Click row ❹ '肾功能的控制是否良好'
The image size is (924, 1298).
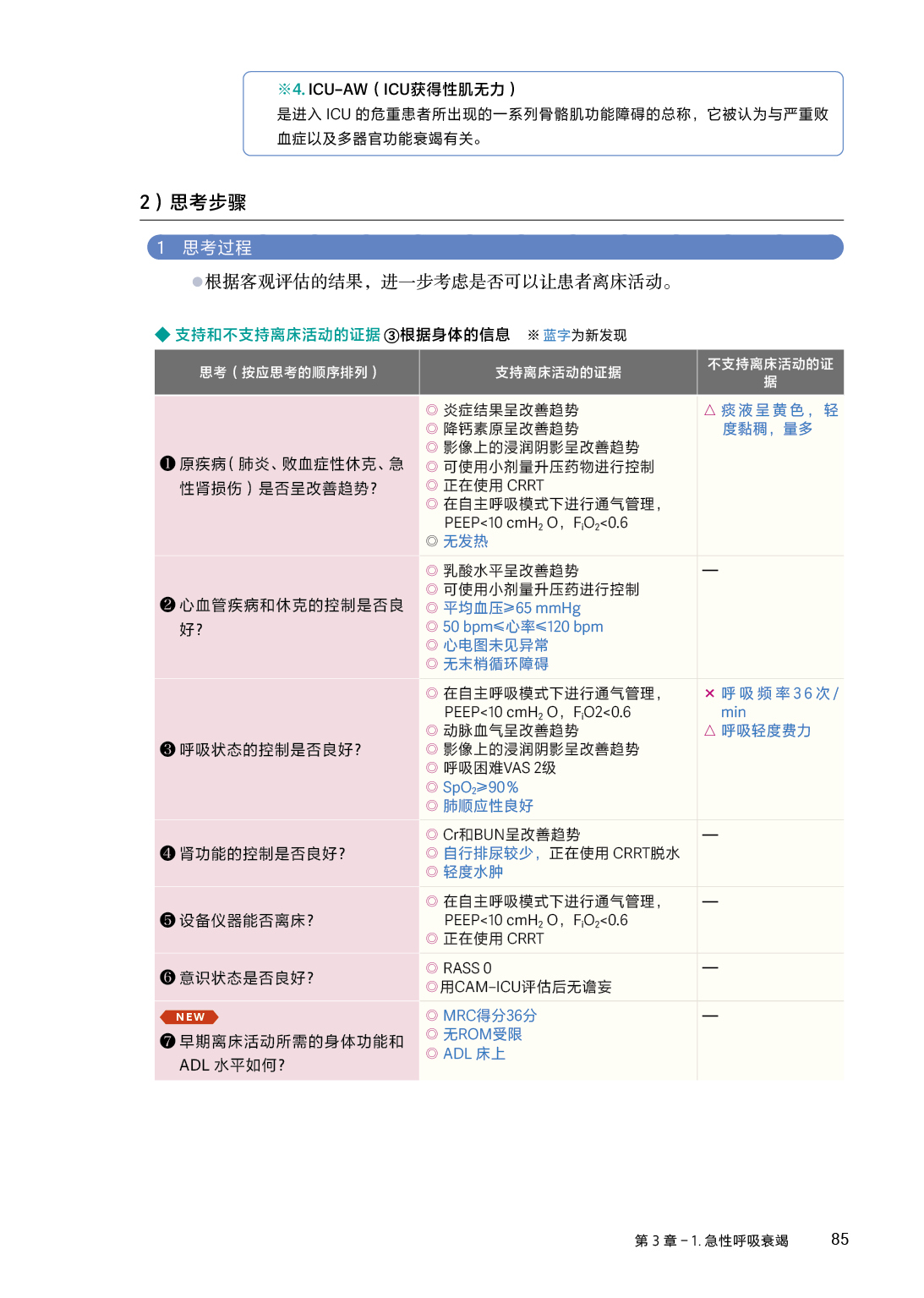(x=287, y=853)
